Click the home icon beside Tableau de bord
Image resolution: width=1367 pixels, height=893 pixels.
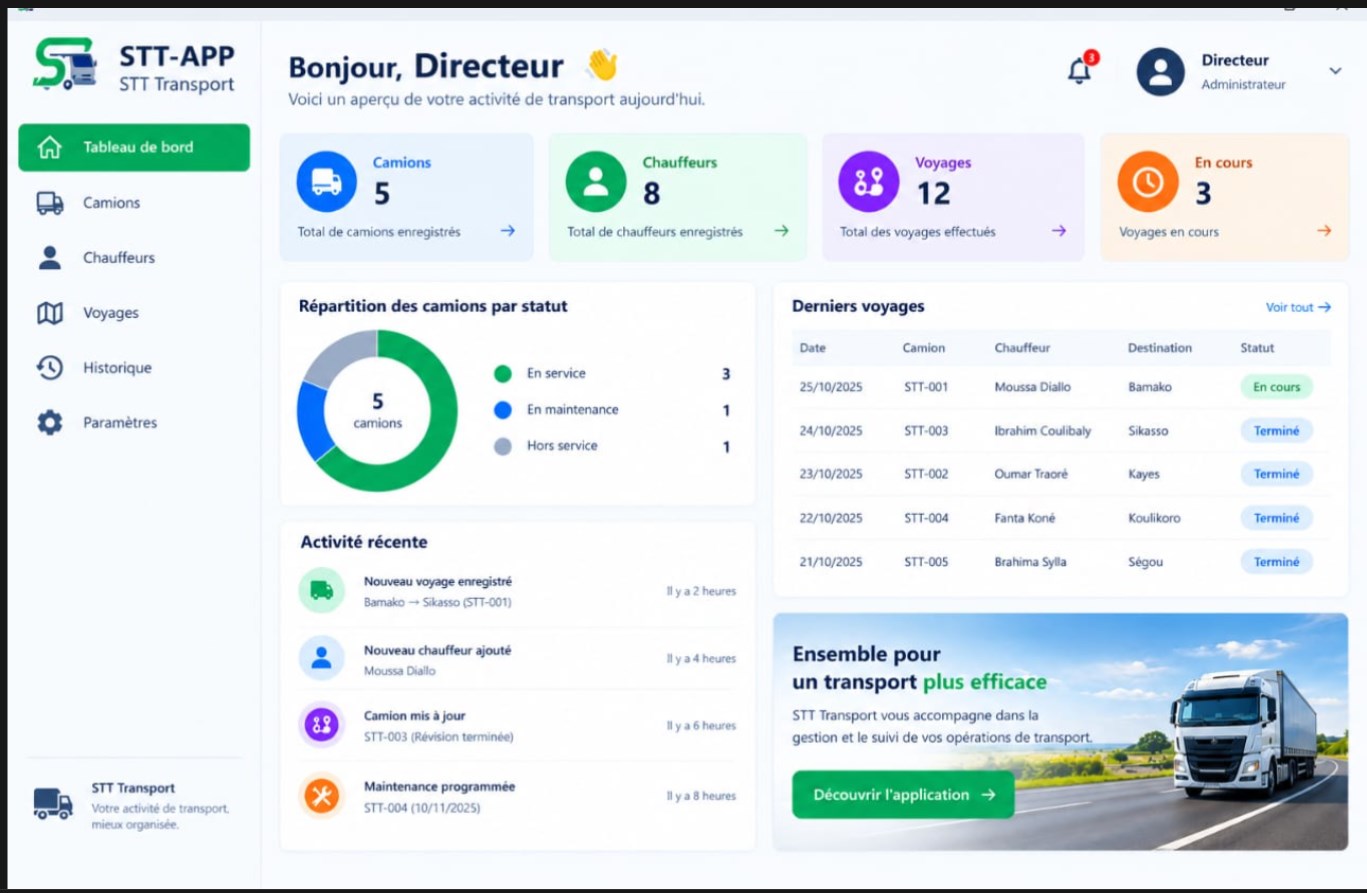(x=49, y=148)
